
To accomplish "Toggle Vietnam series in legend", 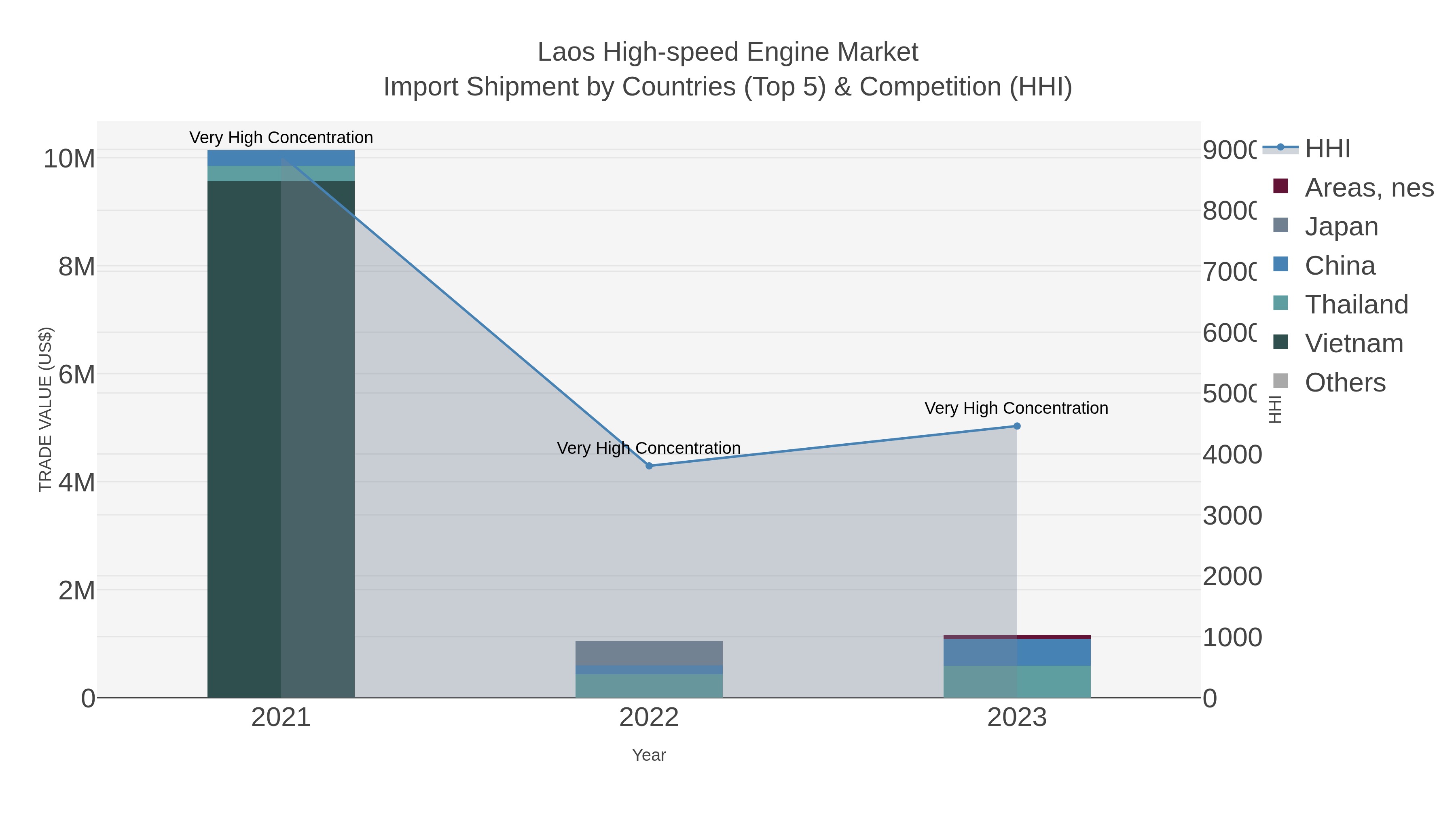I will coord(1338,343).
